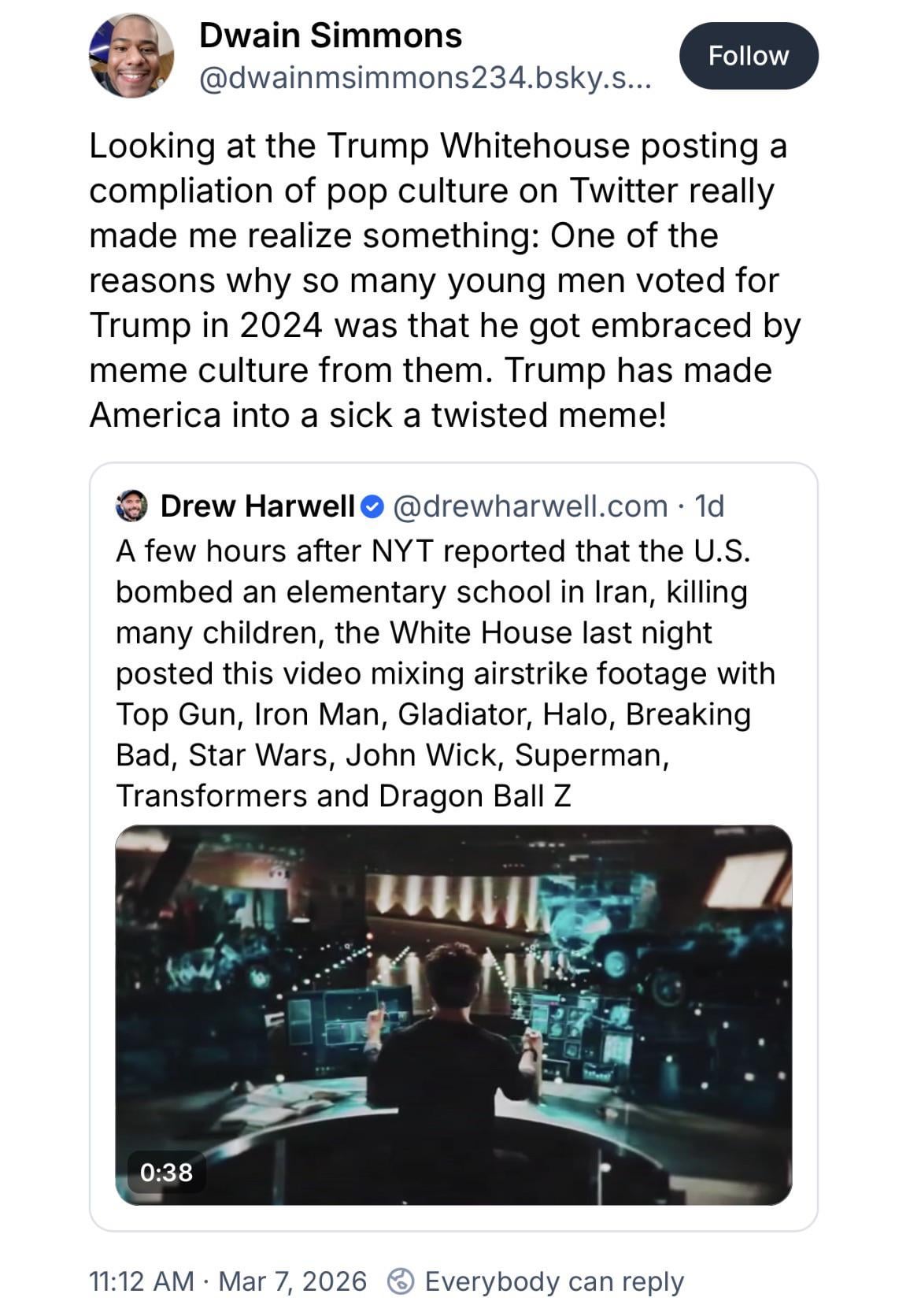Click the quoted post's 1d timestamp
Screen dimensions: 921x1316
coord(709,506)
